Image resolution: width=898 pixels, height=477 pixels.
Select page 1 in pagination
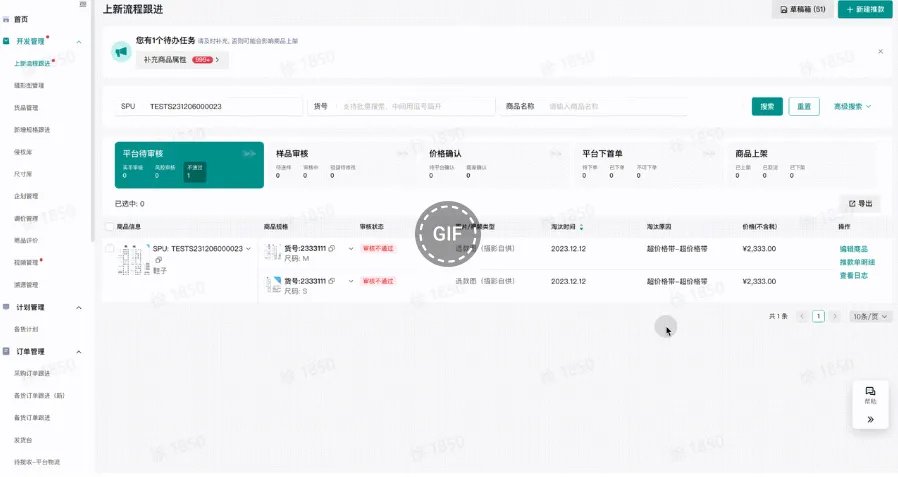tap(818, 316)
